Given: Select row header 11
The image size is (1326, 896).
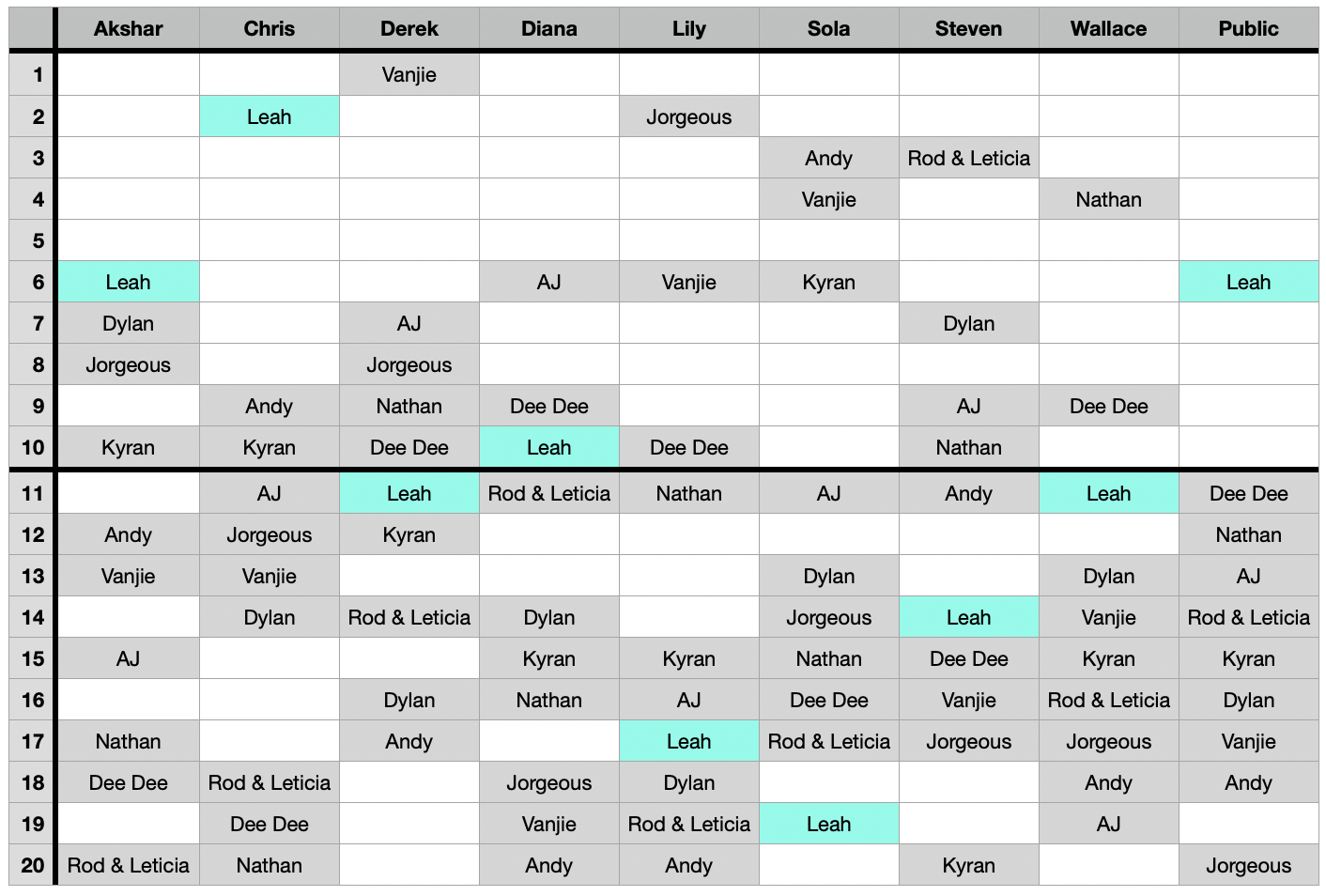Looking at the screenshot, I should pyautogui.click(x=32, y=493).
